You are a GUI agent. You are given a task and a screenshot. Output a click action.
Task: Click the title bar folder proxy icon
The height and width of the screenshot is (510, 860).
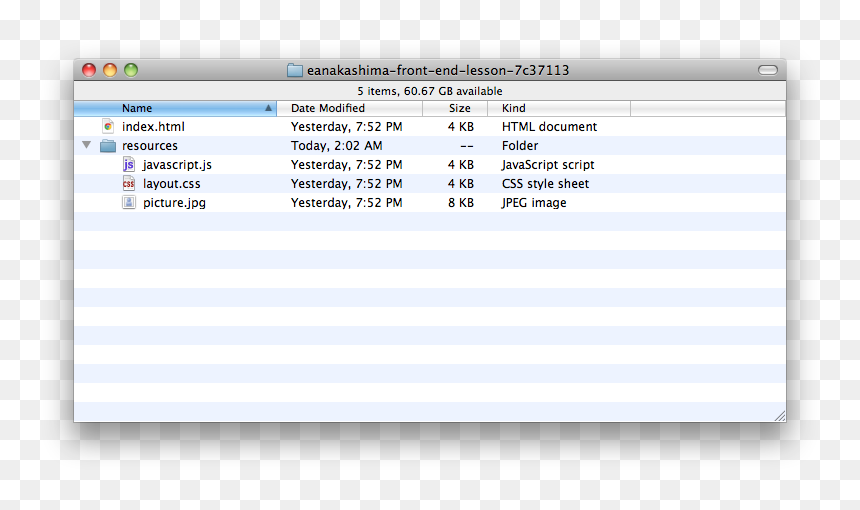coord(295,70)
